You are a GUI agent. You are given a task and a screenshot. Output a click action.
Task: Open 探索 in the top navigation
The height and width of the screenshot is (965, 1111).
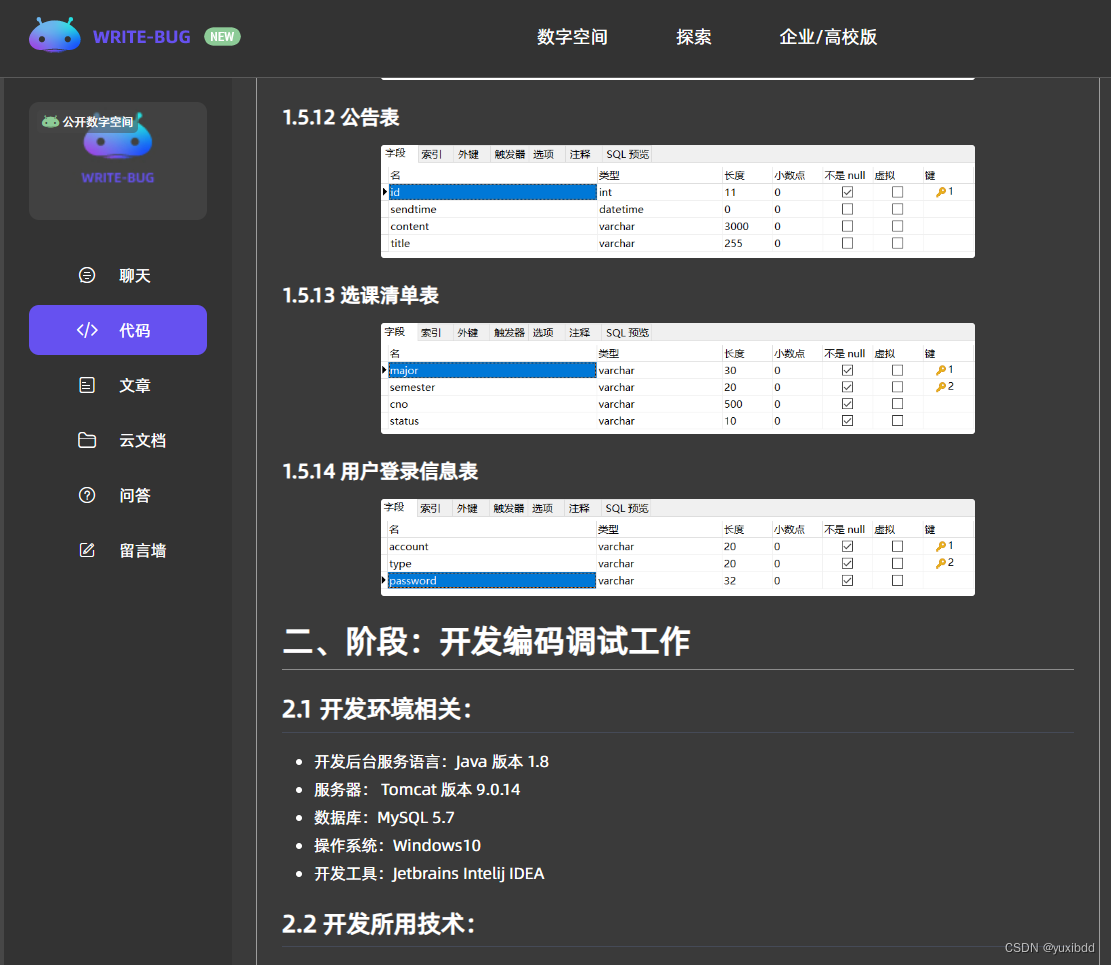coord(694,37)
